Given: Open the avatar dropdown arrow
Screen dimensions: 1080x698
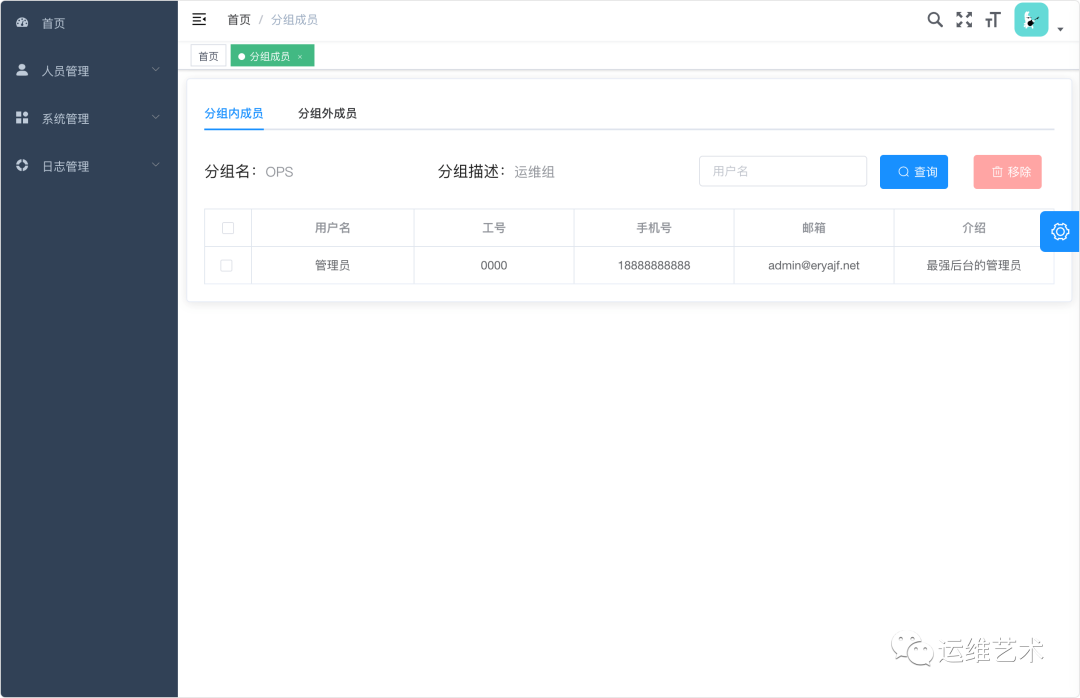Looking at the screenshot, I should coord(1060,29).
